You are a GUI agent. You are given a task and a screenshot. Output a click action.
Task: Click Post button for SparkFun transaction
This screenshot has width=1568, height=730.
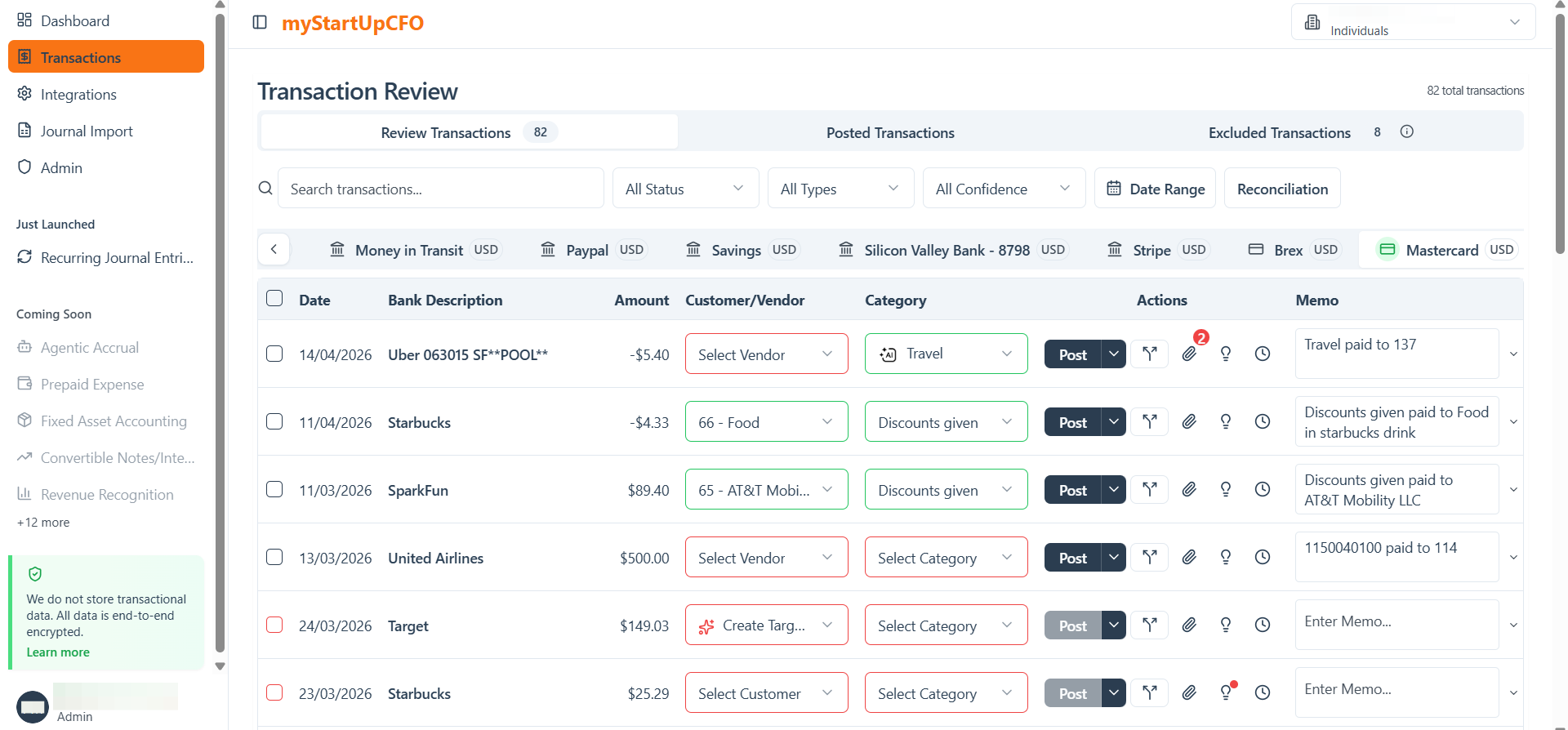click(x=1072, y=489)
